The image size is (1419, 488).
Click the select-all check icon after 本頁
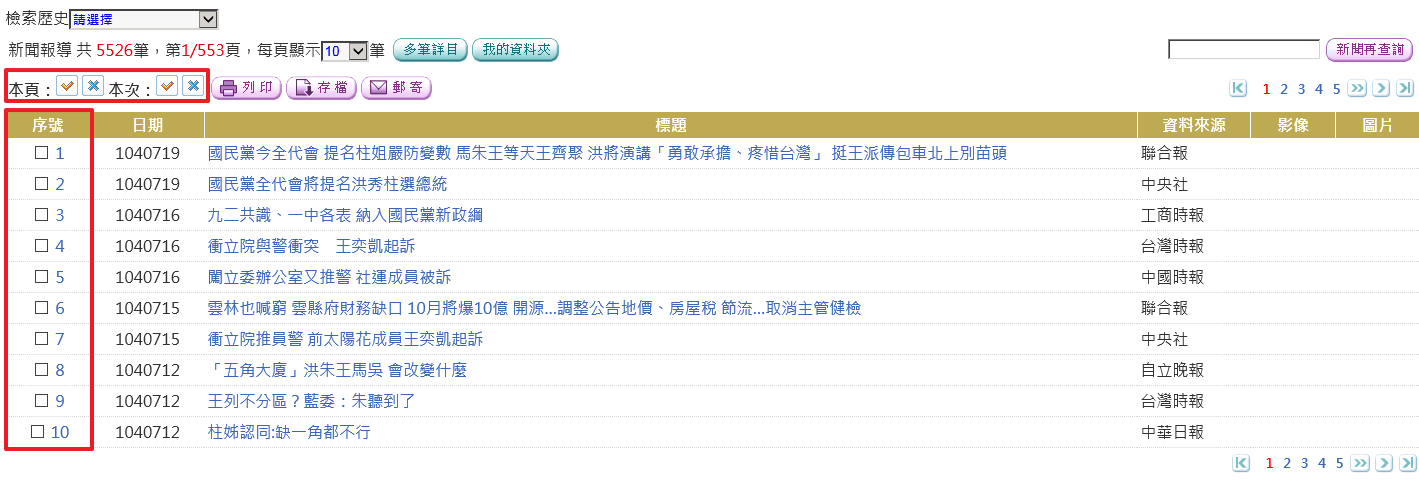click(67, 87)
